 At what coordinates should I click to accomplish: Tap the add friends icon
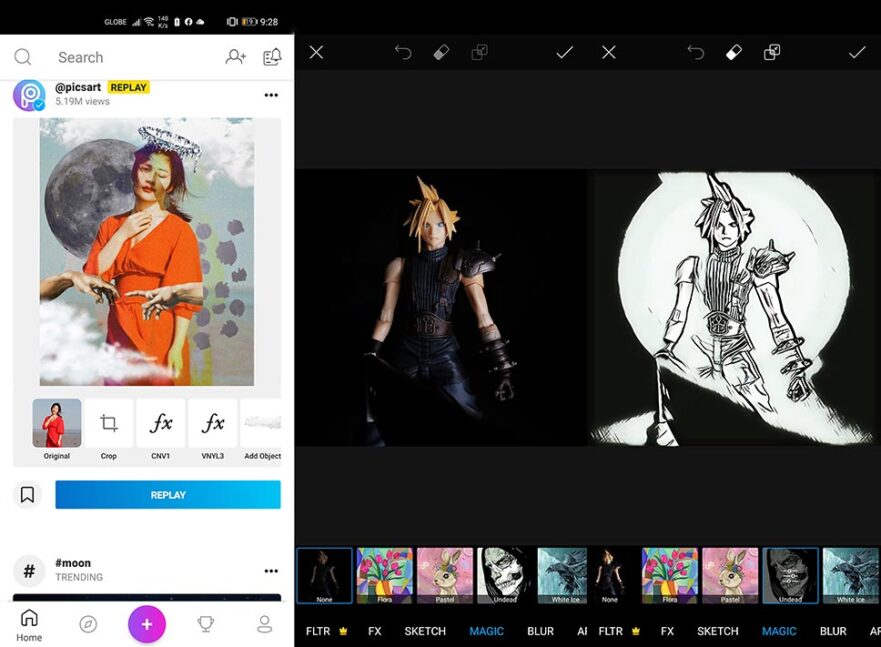click(236, 57)
